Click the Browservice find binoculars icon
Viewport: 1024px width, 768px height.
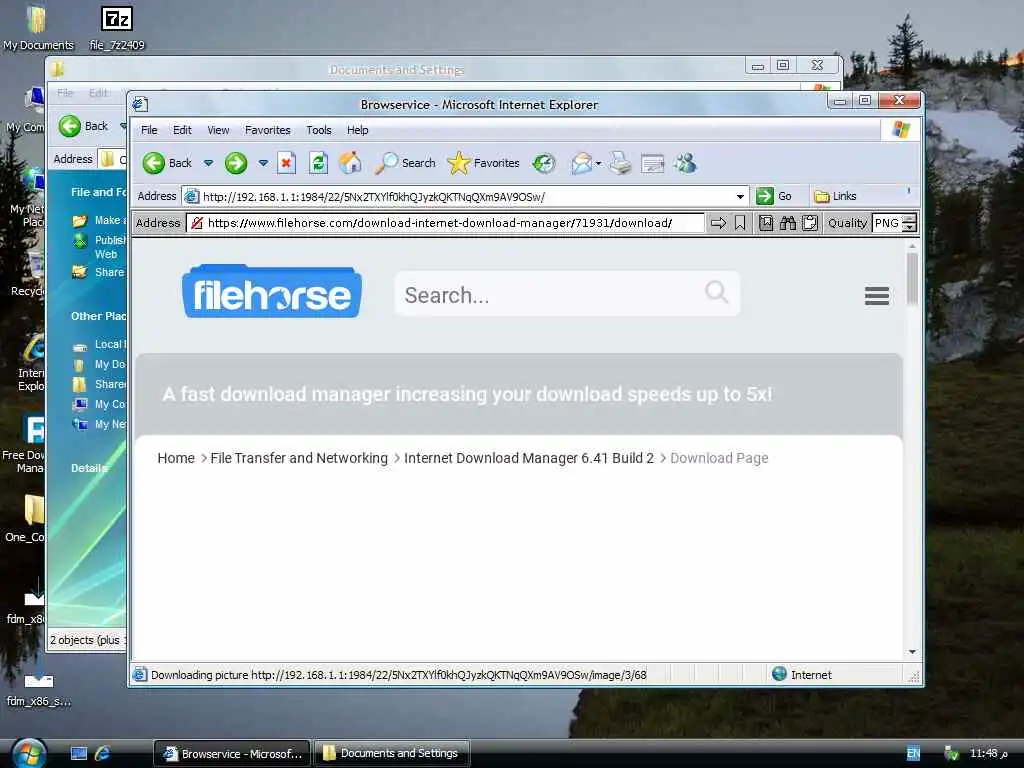(x=788, y=223)
